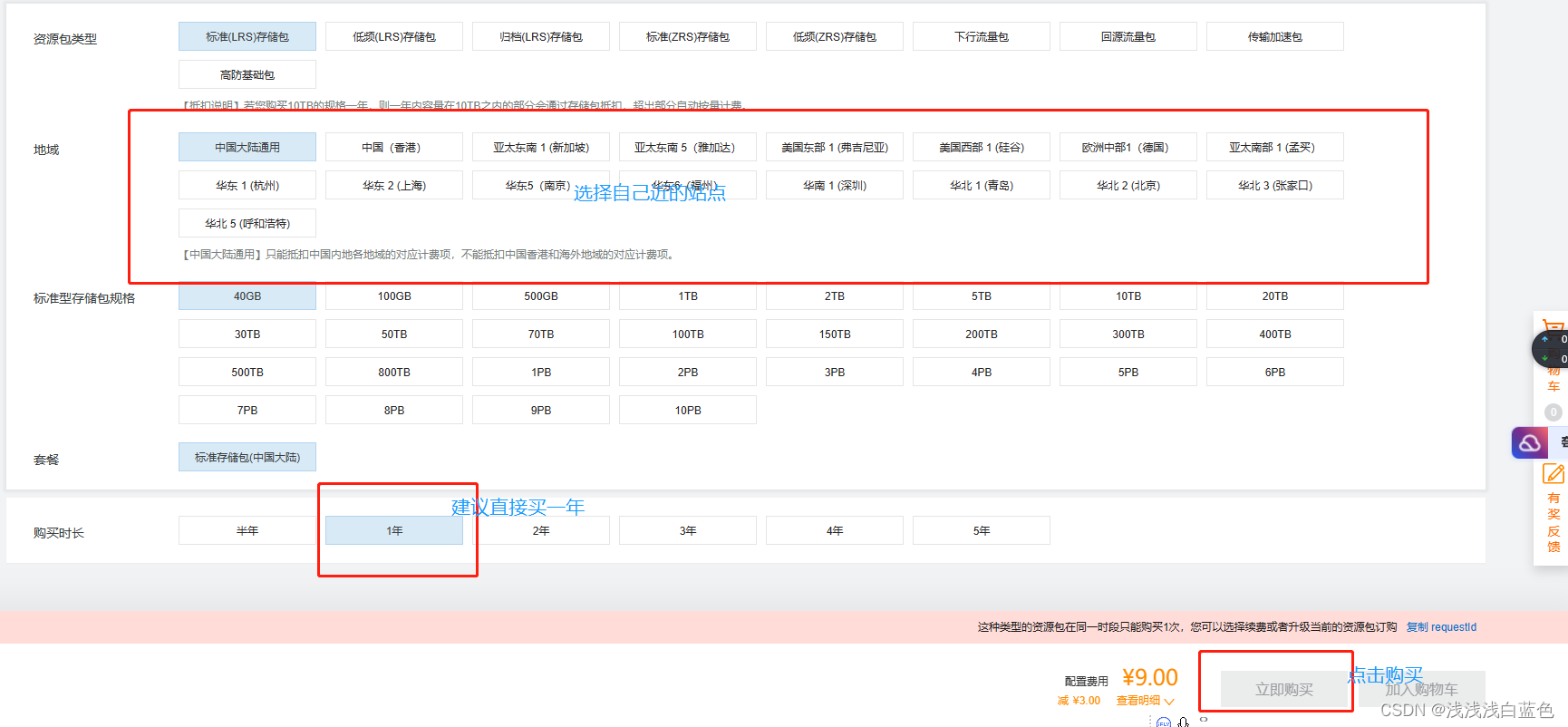This screenshot has height=727, width=1568.
Task: Switch to 低频(LRS)存储包 resource type
Action: (x=394, y=37)
